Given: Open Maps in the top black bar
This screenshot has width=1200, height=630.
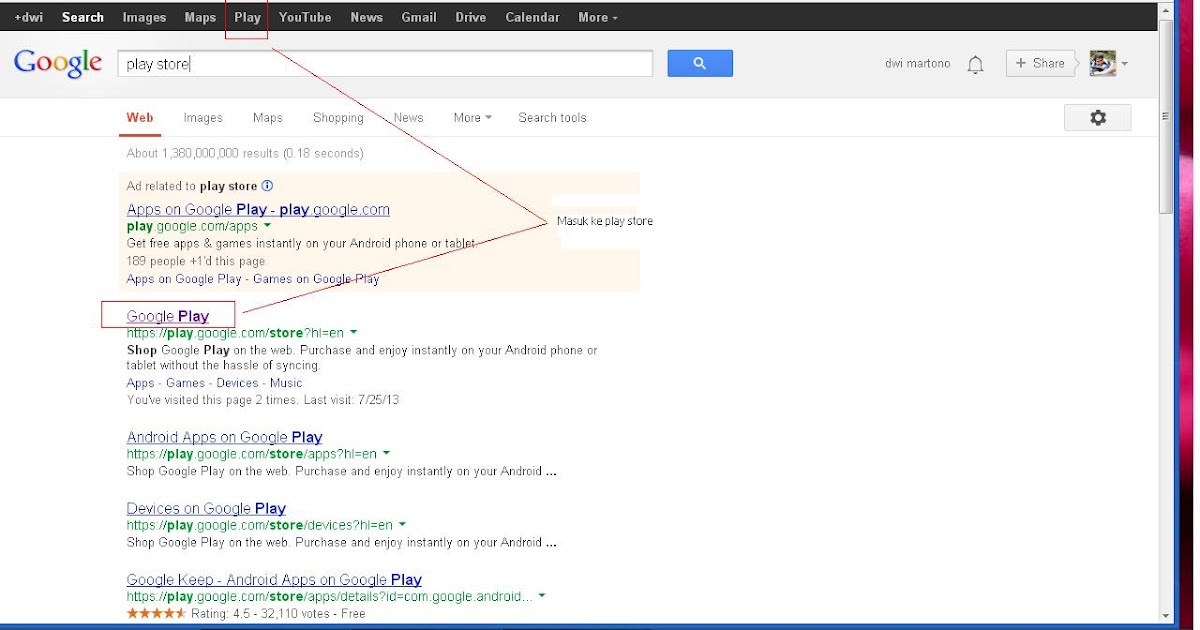Looking at the screenshot, I should point(200,17).
